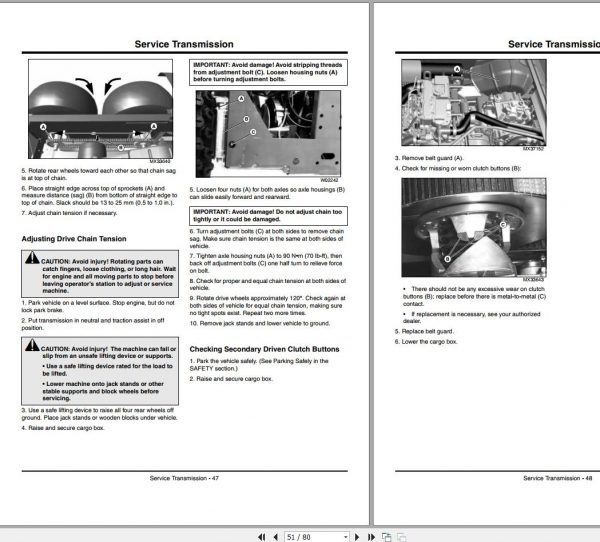Viewport: 600px width, 542px height.
Task: Click the clutch buttons close-up photo
Action: point(474,227)
